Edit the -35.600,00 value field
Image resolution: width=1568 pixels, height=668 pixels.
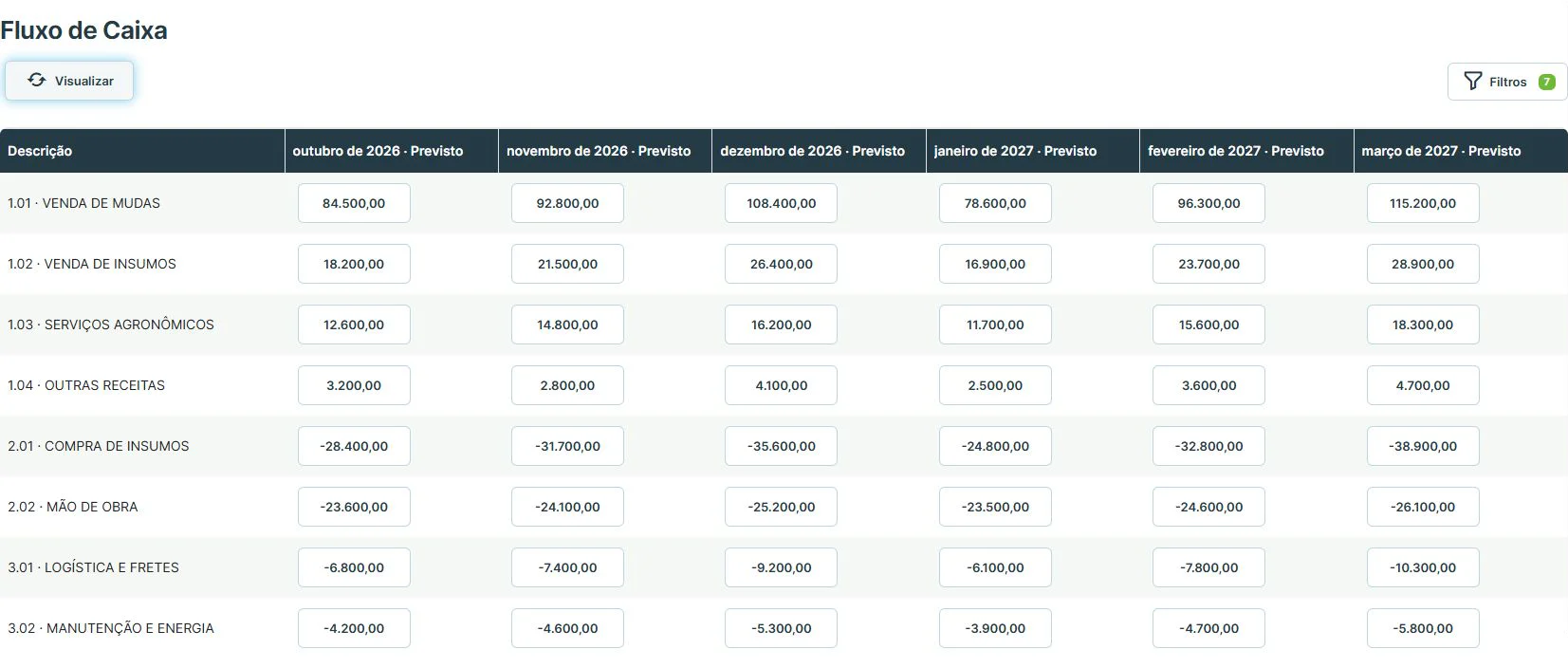[781, 446]
